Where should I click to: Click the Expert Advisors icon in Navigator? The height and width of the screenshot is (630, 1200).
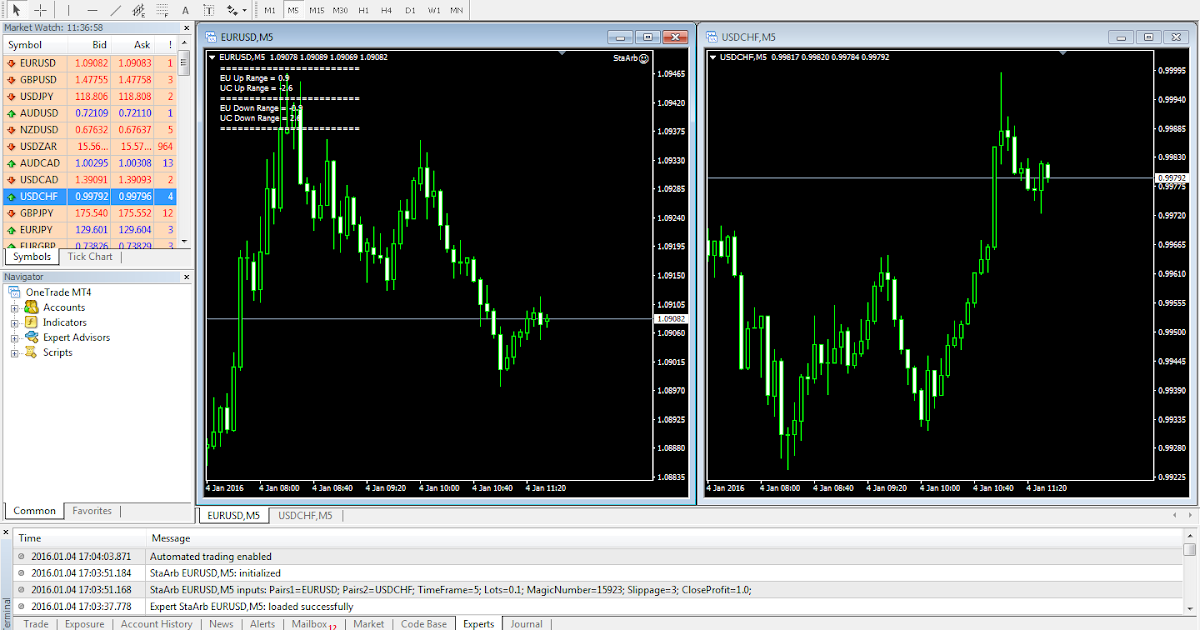pyautogui.click(x=32, y=338)
